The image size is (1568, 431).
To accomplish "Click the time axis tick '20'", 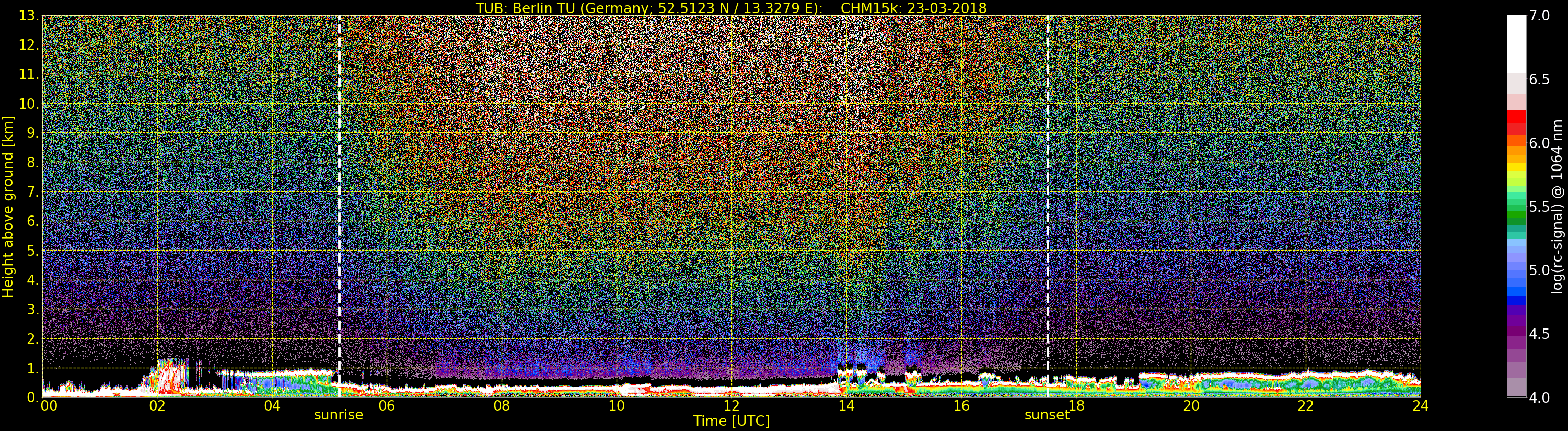I will pos(1191,406).
